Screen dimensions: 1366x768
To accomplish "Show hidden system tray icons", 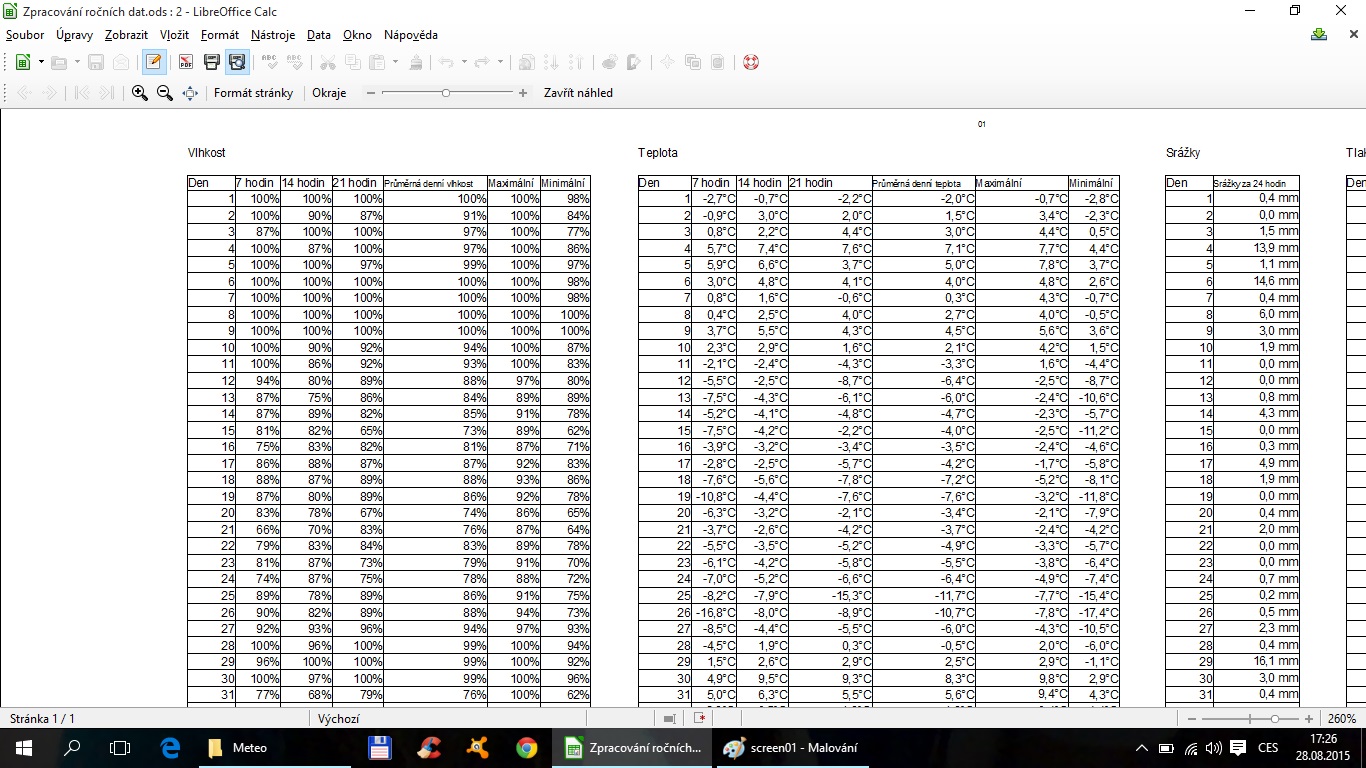I will (x=1142, y=748).
